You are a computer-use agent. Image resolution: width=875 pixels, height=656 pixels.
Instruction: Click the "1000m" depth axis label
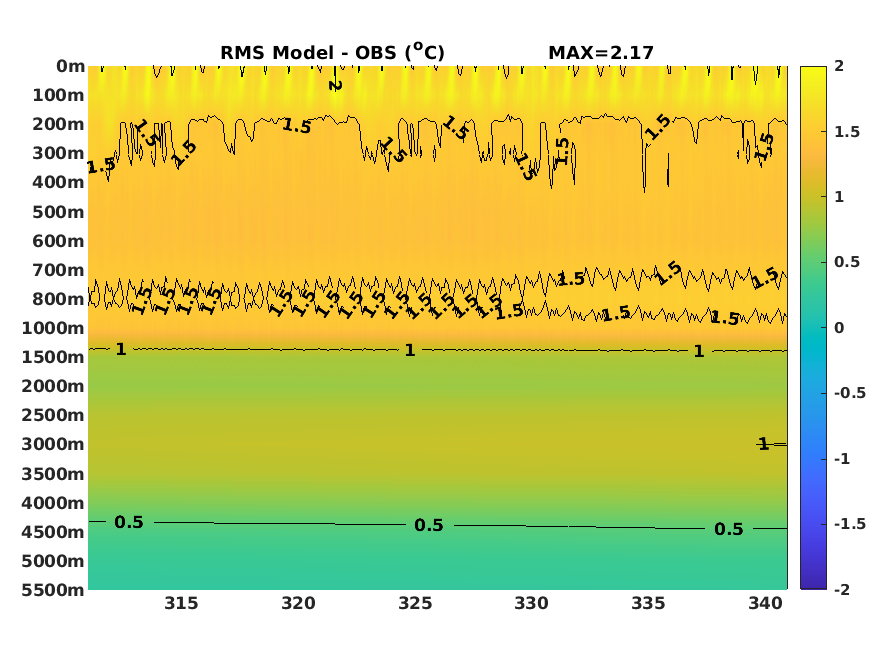(x=53, y=328)
